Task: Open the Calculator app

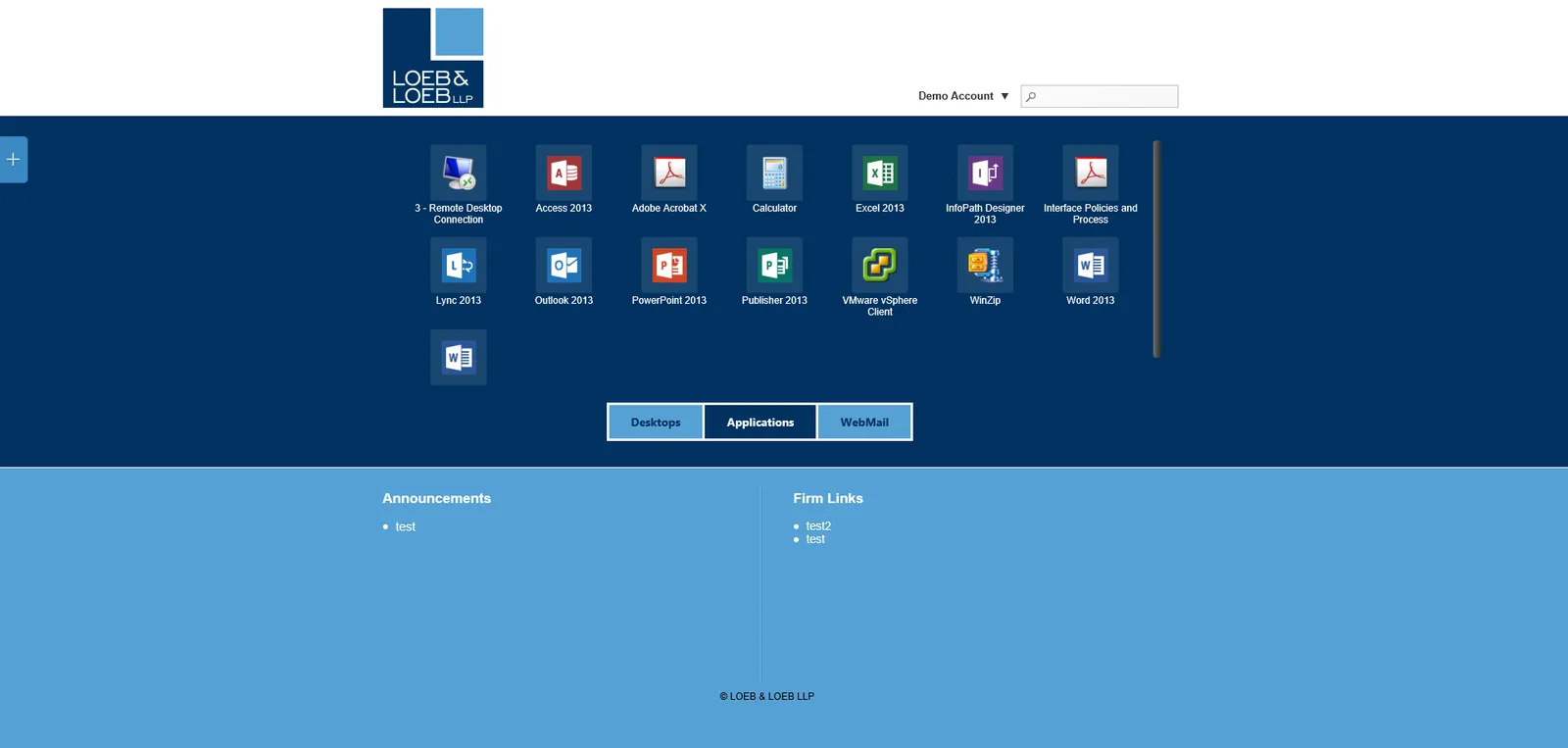Action: (774, 174)
